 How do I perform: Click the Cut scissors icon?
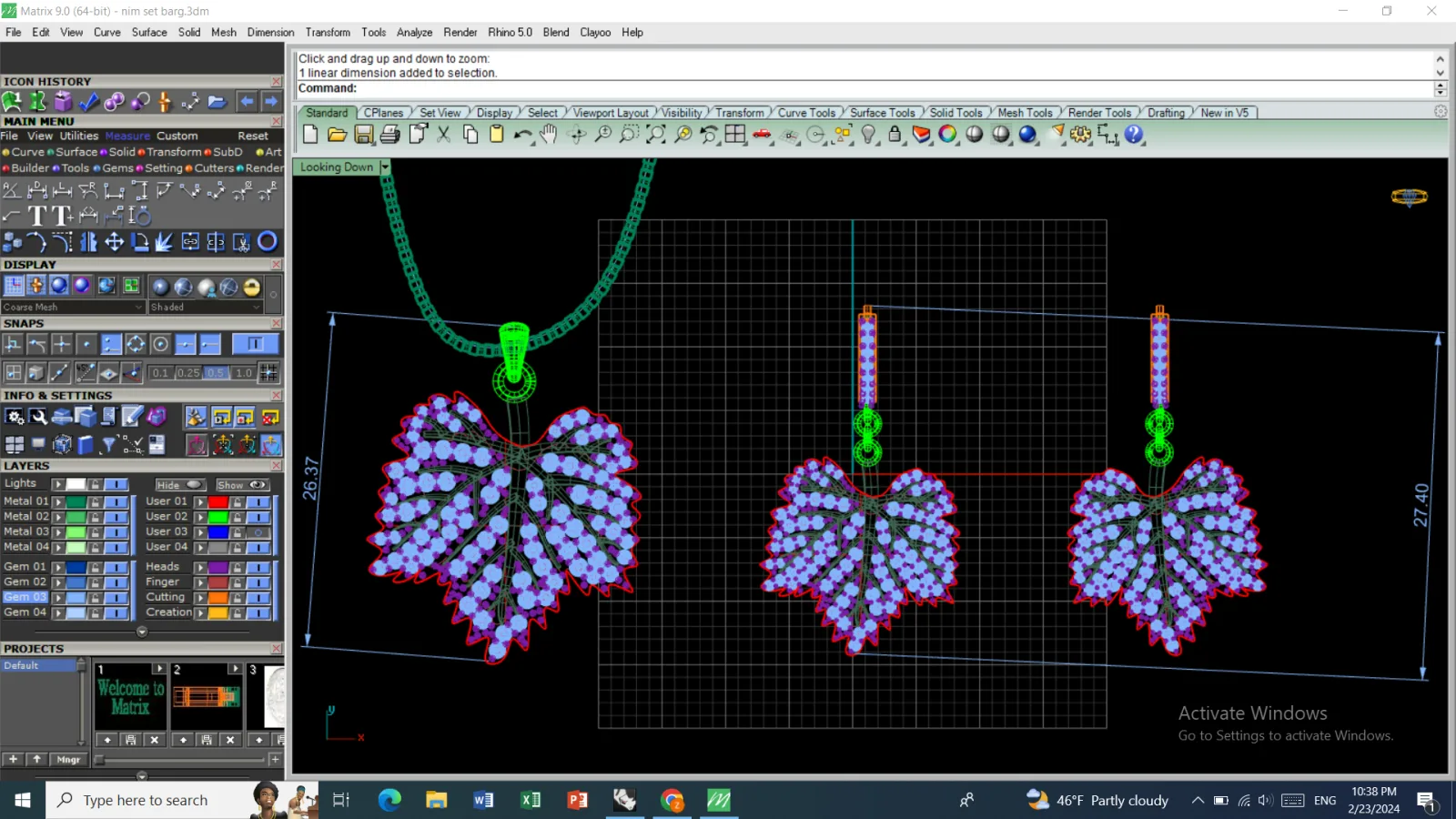pos(444,135)
